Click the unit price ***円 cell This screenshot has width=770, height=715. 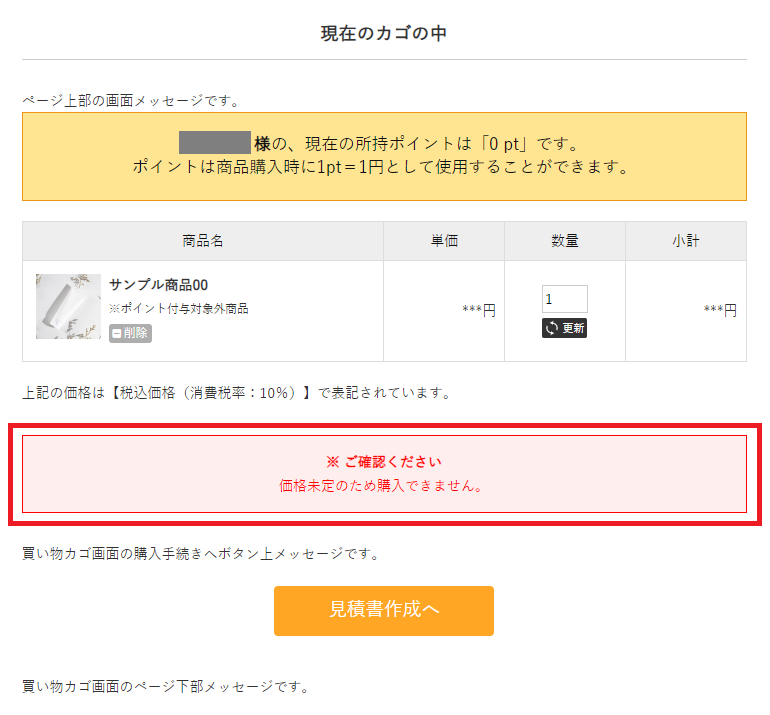pyautogui.click(x=479, y=311)
